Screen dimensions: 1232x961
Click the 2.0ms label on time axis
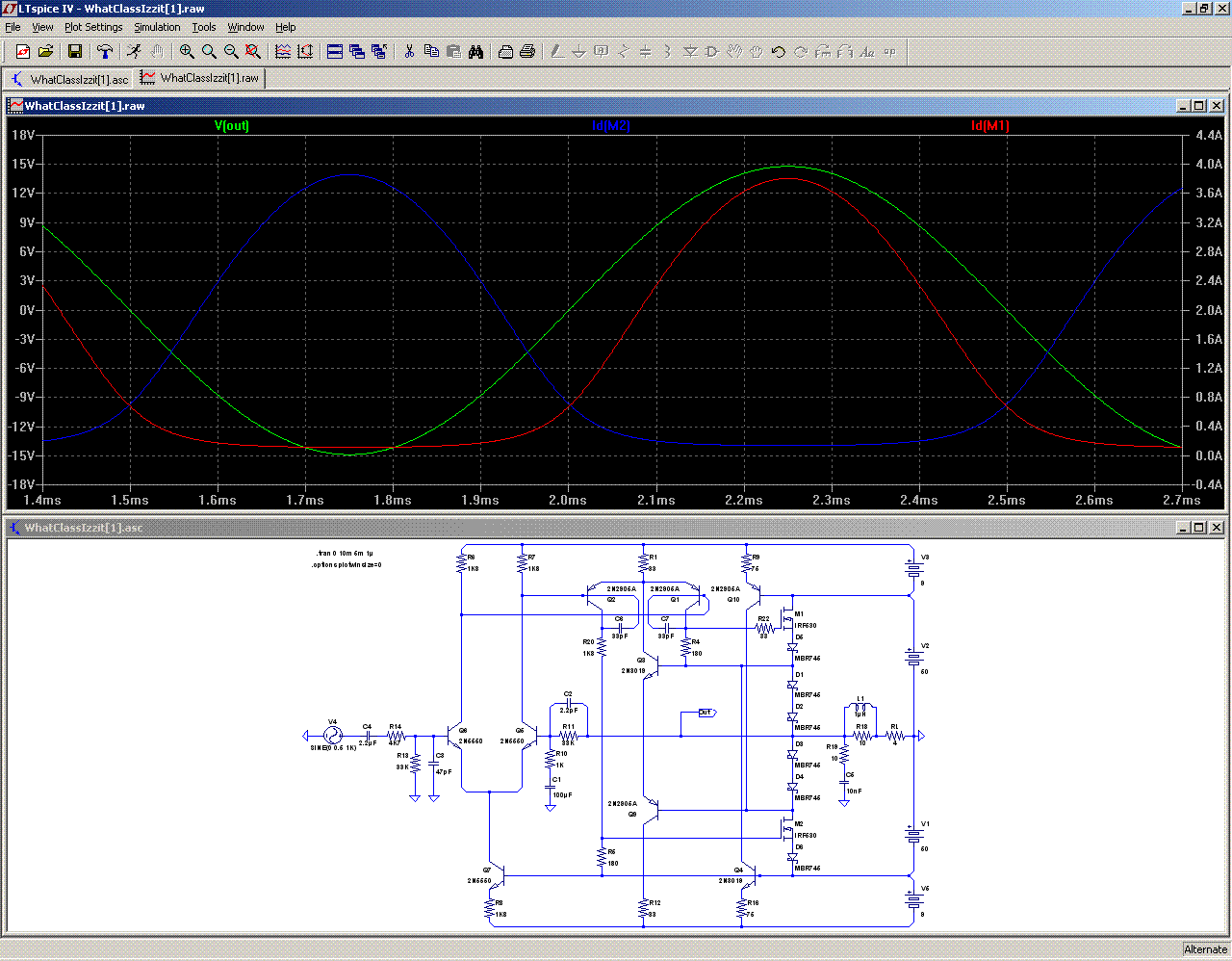coord(568,500)
